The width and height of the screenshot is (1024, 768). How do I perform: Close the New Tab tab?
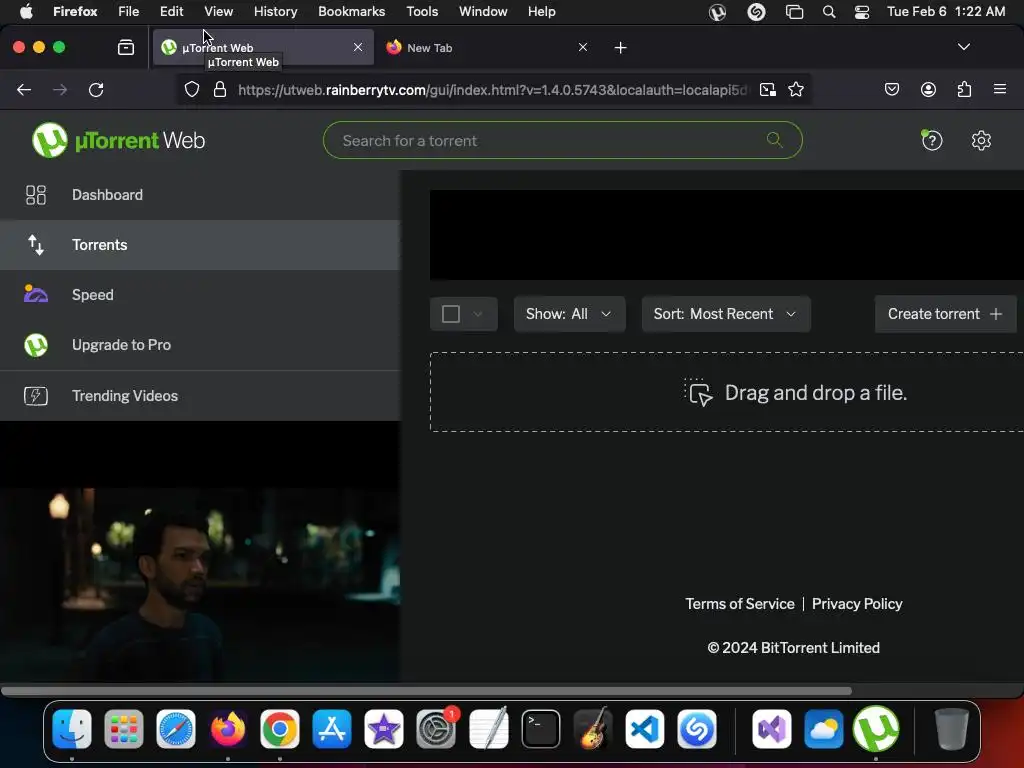coord(583,47)
